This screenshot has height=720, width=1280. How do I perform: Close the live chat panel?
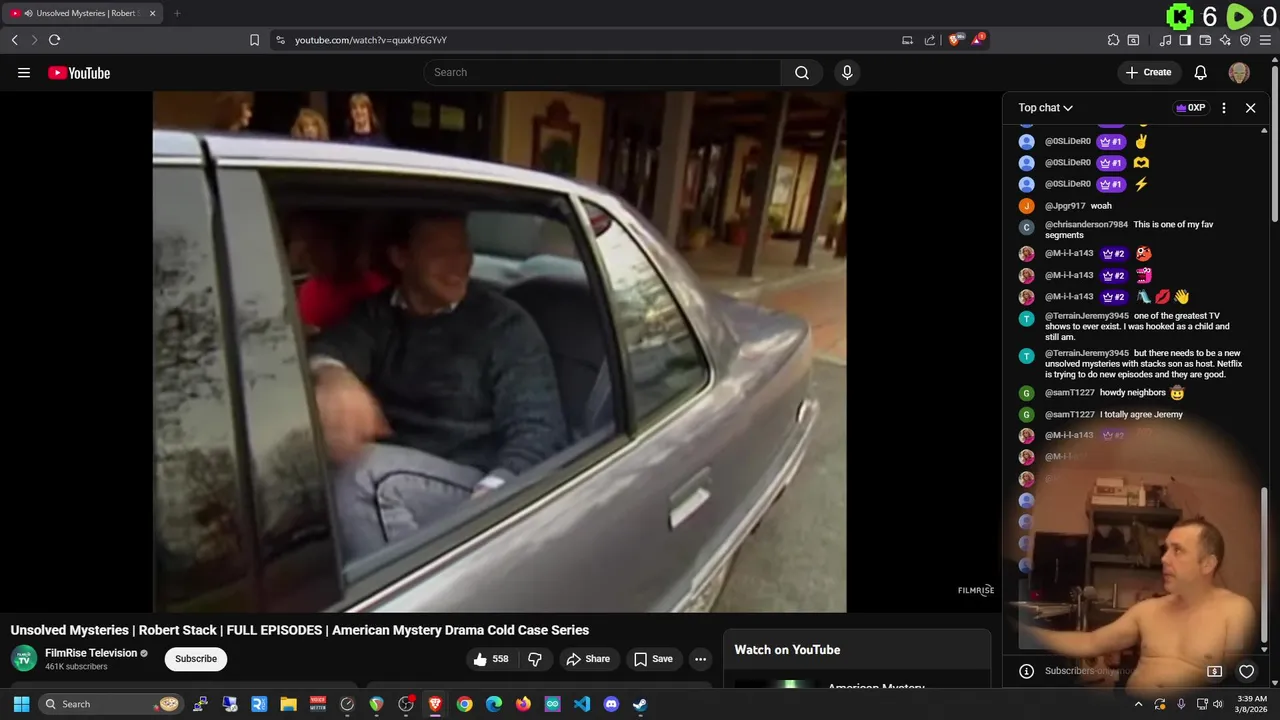pyautogui.click(x=1250, y=108)
